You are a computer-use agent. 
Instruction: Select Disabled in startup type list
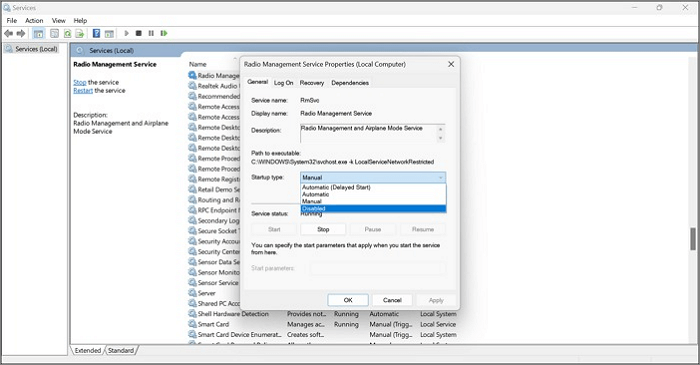(x=373, y=209)
